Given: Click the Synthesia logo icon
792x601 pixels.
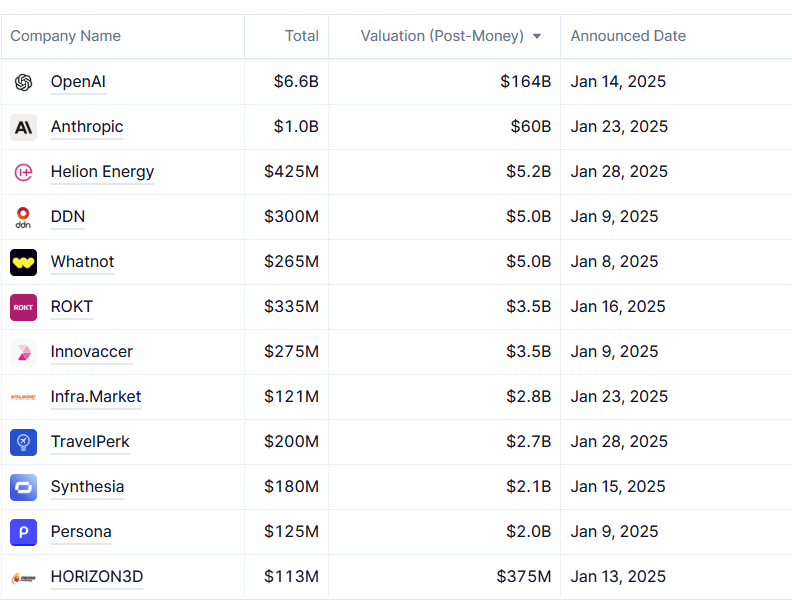Looking at the screenshot, I should [23, 487].
